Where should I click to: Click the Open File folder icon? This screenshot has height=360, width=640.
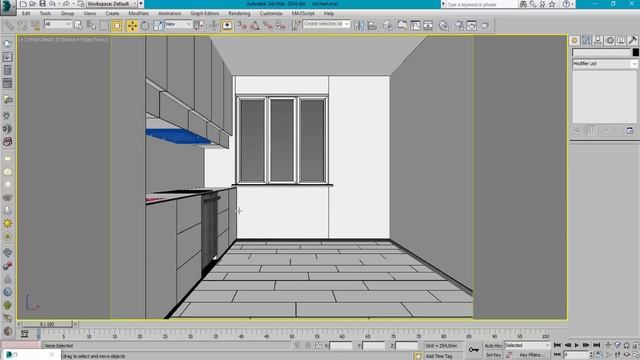pyautogui.click(x=33, y=4)
